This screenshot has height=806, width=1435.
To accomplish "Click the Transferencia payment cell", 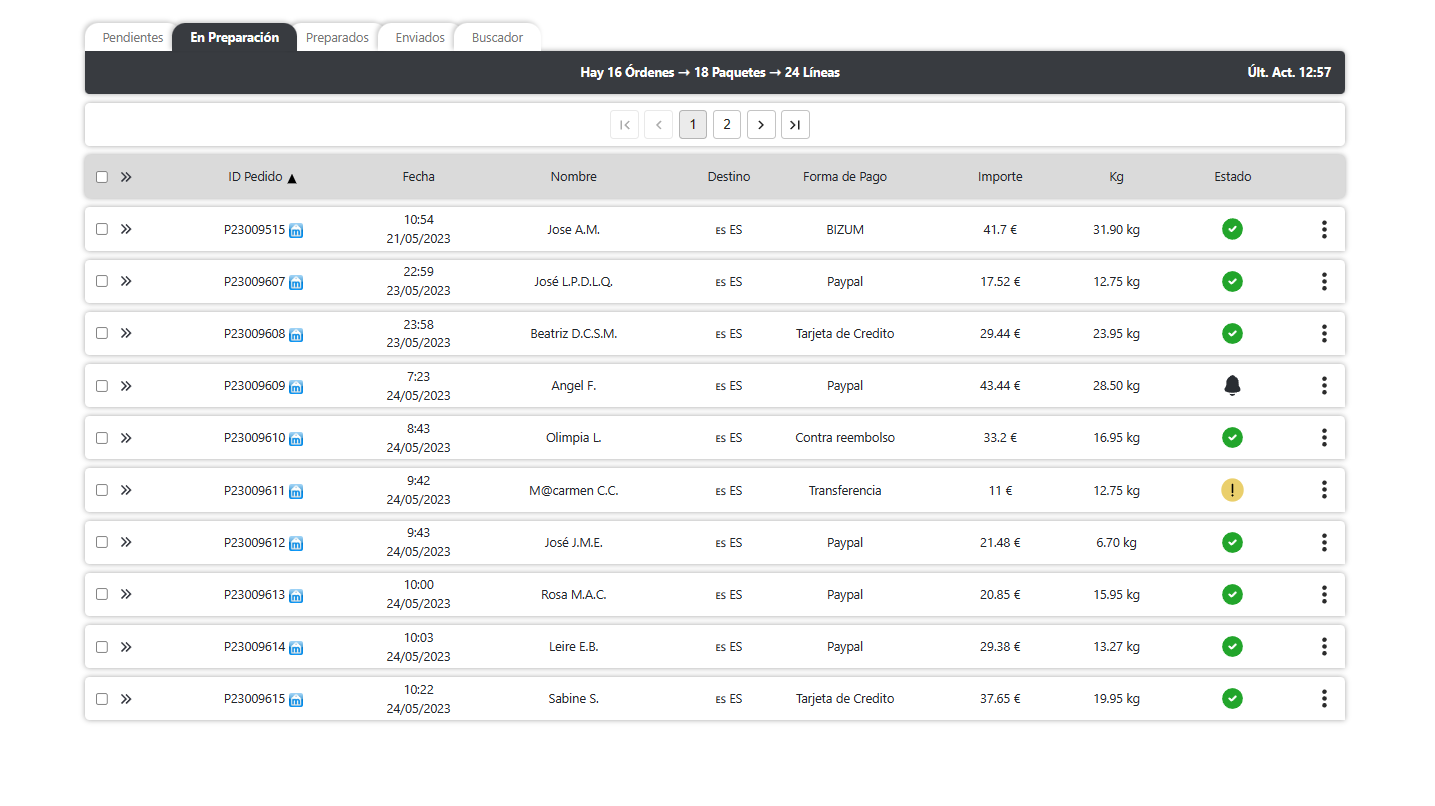I will tap(845, 491).
